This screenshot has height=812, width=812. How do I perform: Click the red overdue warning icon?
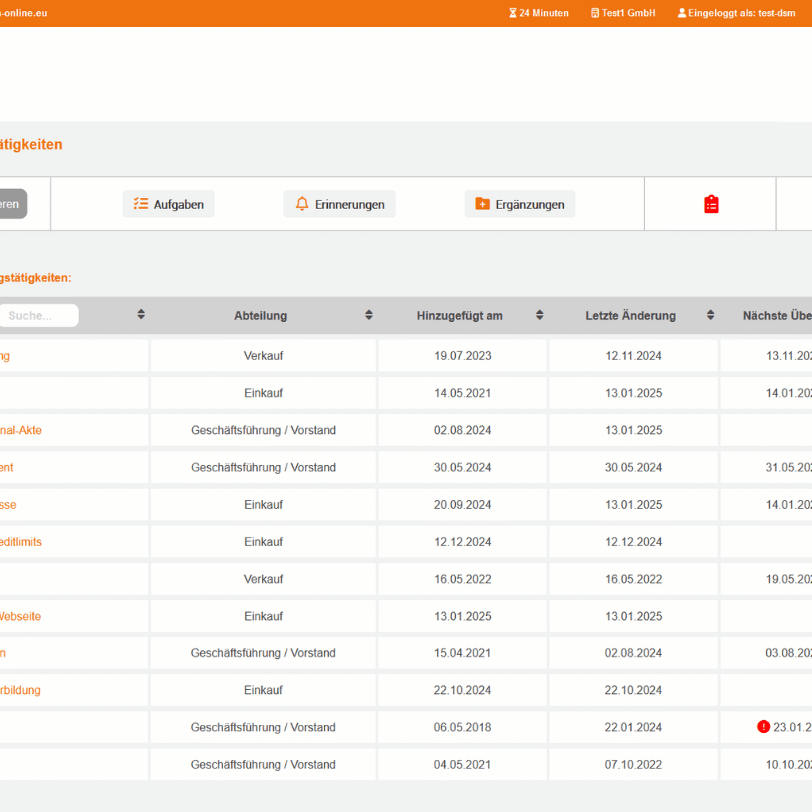[x=764, y=727]
